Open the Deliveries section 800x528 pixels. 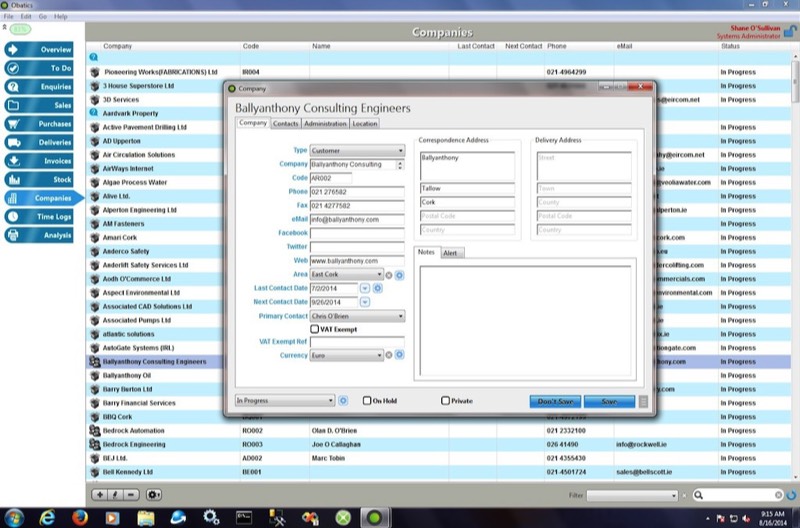(x=39, y=142)
